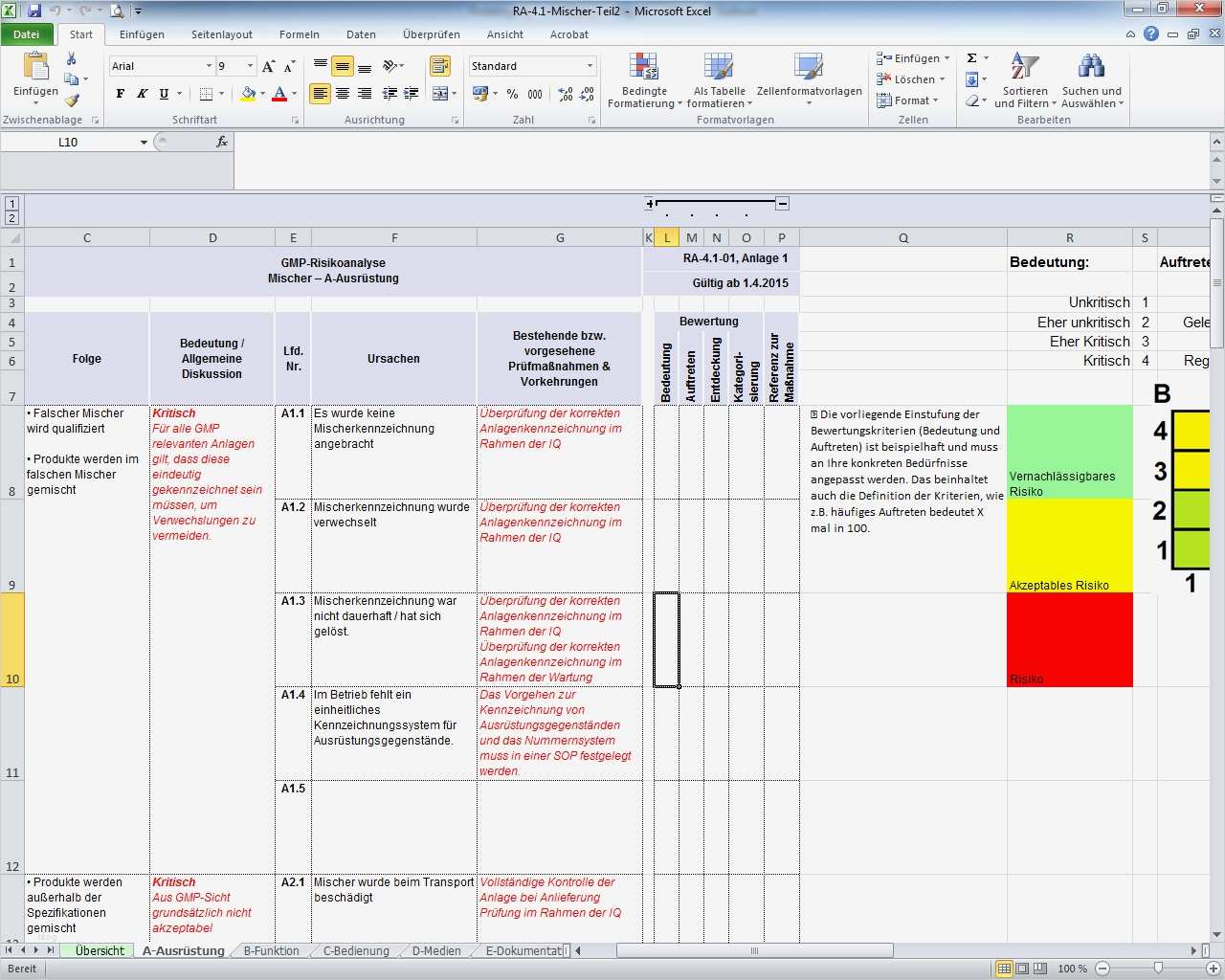This screenshot has width=1225, height=980.
Task: Open the Bedingte Formatierung tool
Action: [643, 80]
